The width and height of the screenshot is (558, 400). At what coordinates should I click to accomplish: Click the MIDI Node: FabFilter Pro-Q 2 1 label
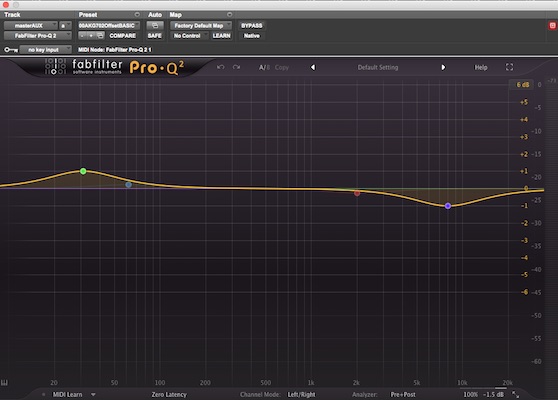tap(115, 49)
